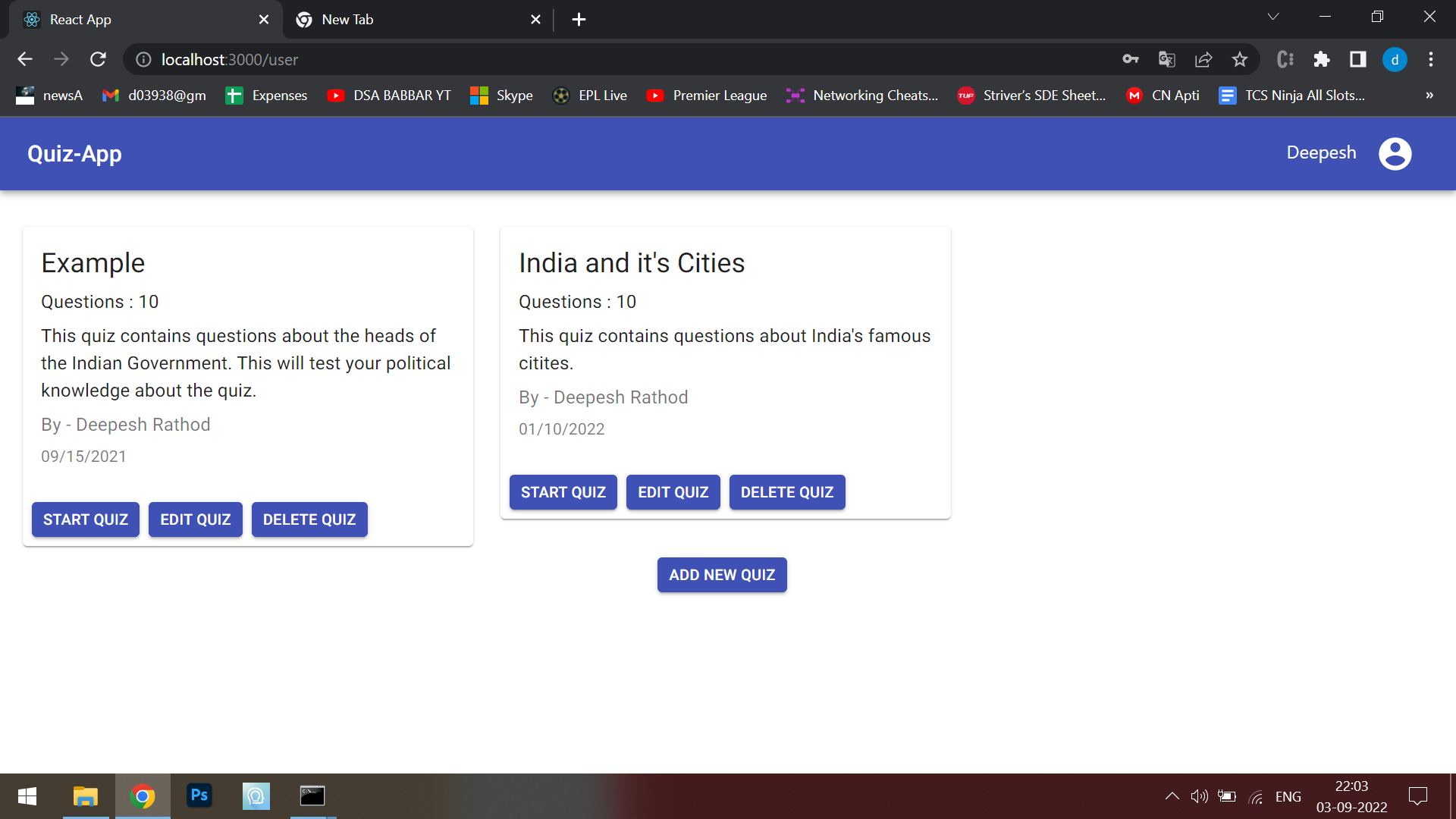Close the React App tab
Viewport: 1456px width, 819px height.
[x=264, y=20]
